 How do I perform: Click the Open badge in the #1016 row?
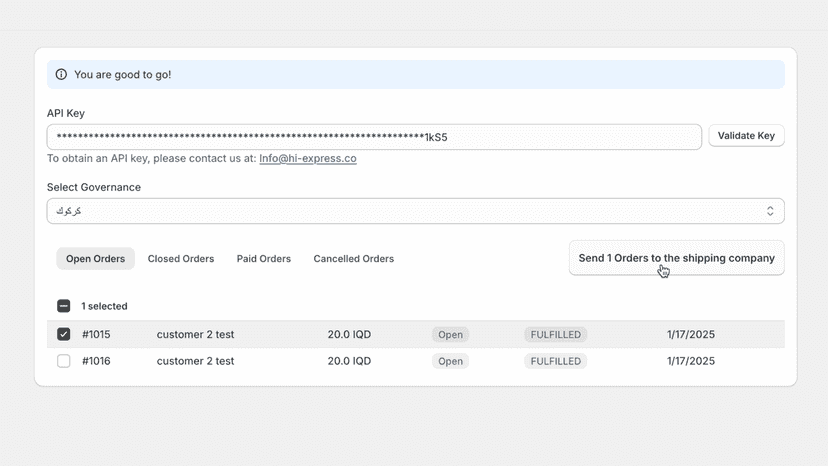click(450, 361)
